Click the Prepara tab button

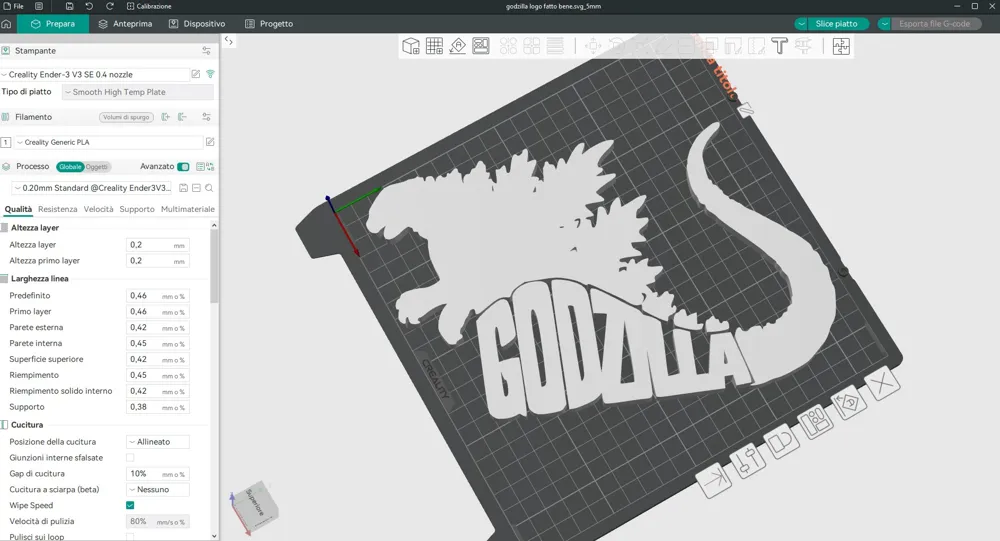tap(54, 24)
